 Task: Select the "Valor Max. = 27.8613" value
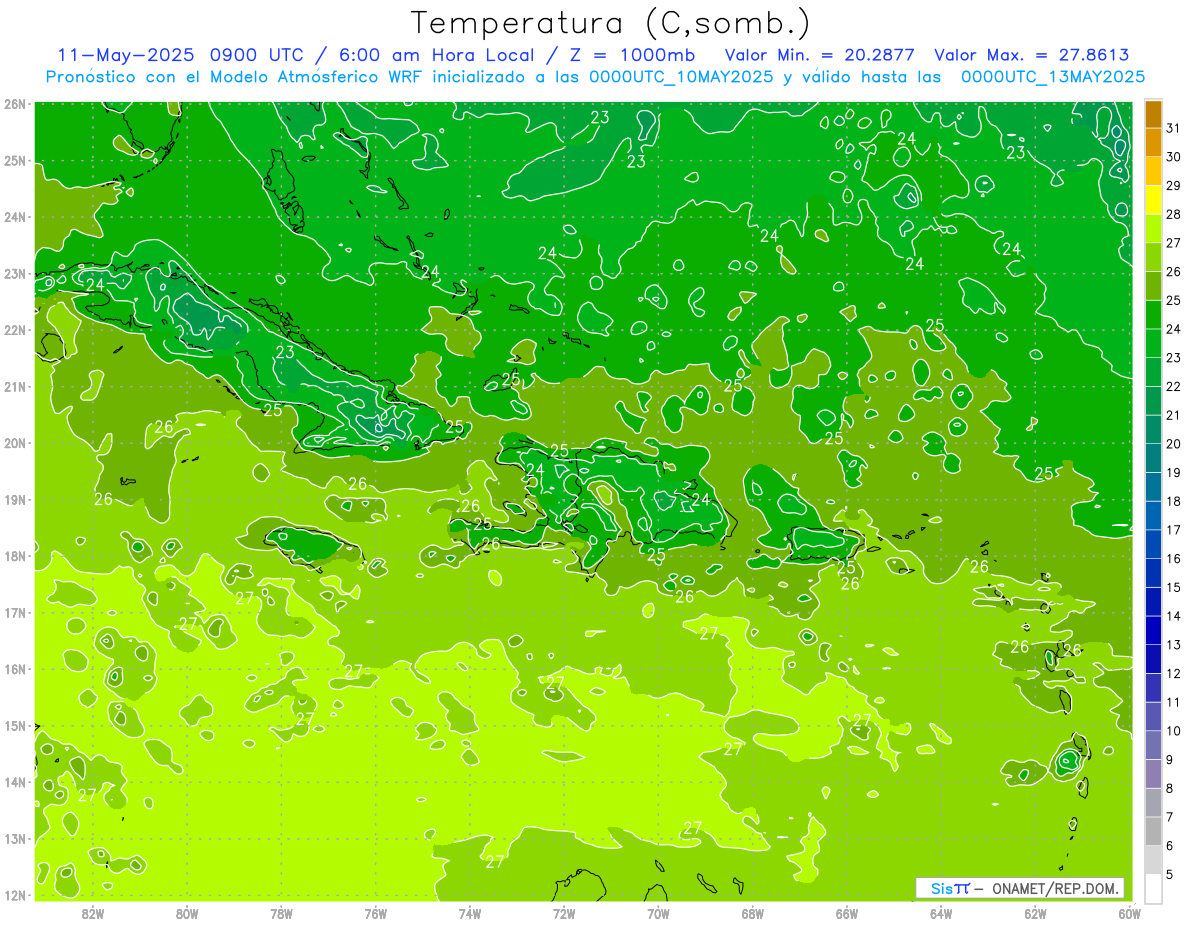[1032, 55]
